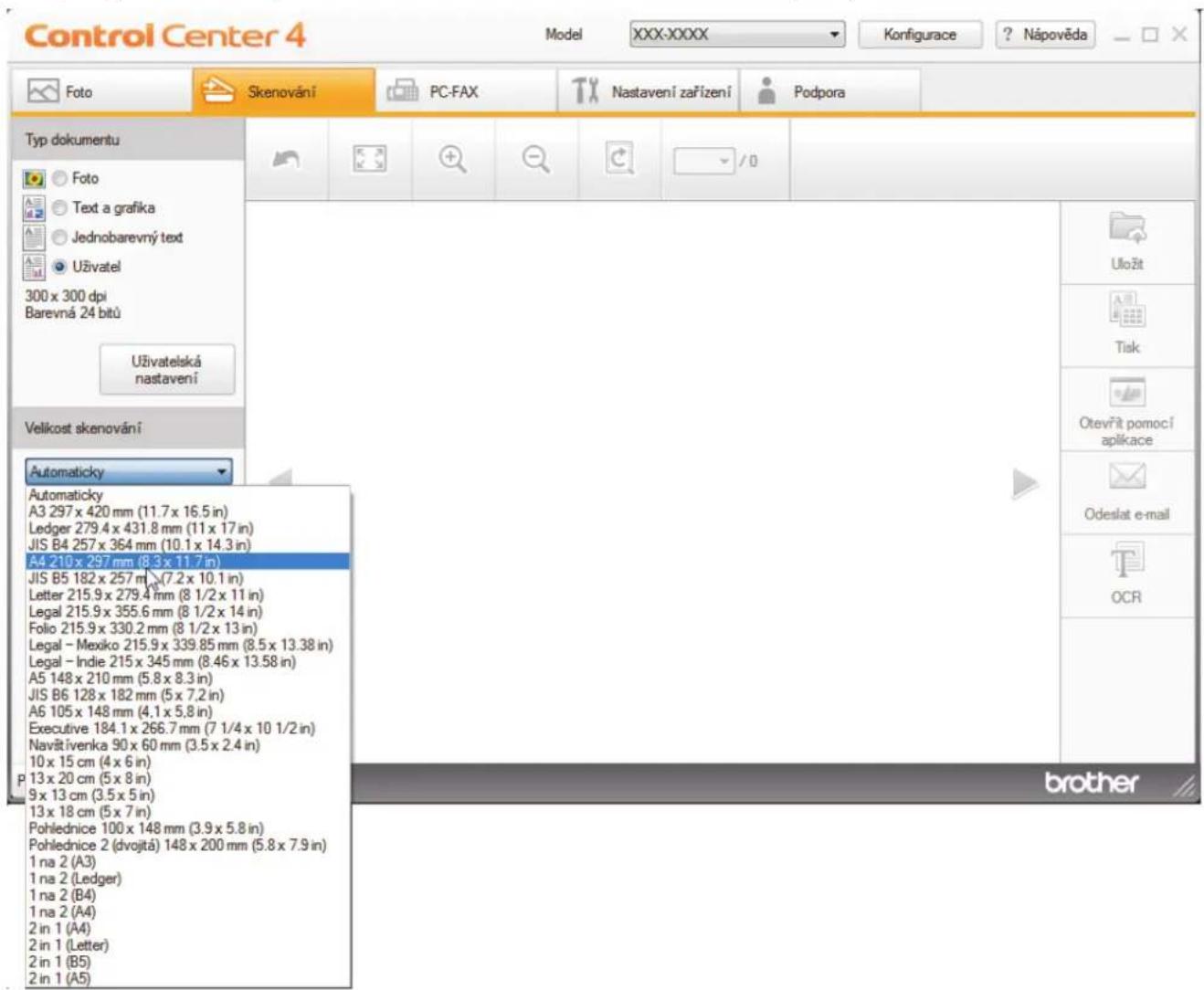
Task: Choose Navštívenka 90 x 60 mm size
Action: coord(188,745)
